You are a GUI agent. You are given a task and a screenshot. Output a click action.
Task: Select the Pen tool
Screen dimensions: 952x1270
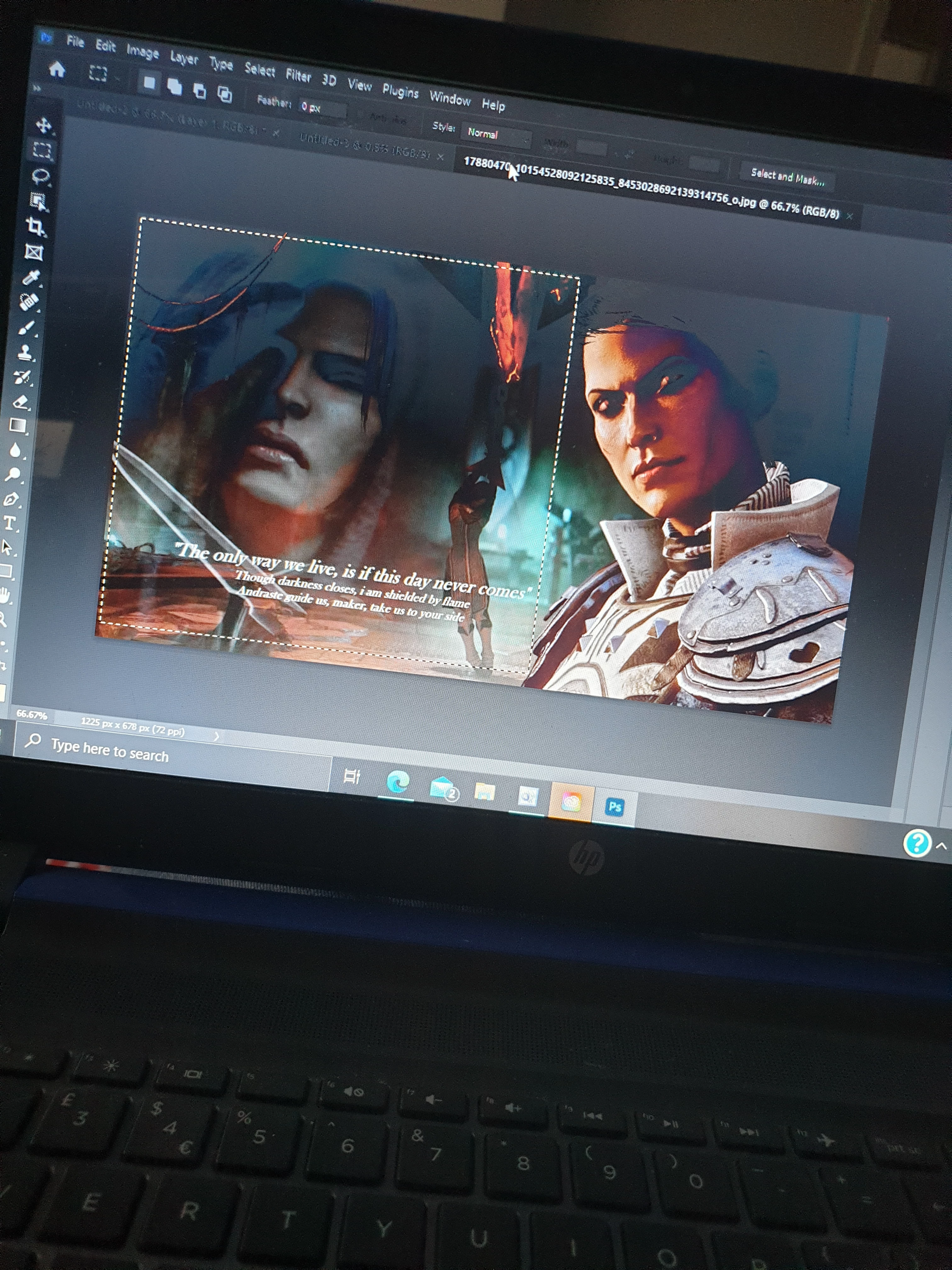[11, 500]
